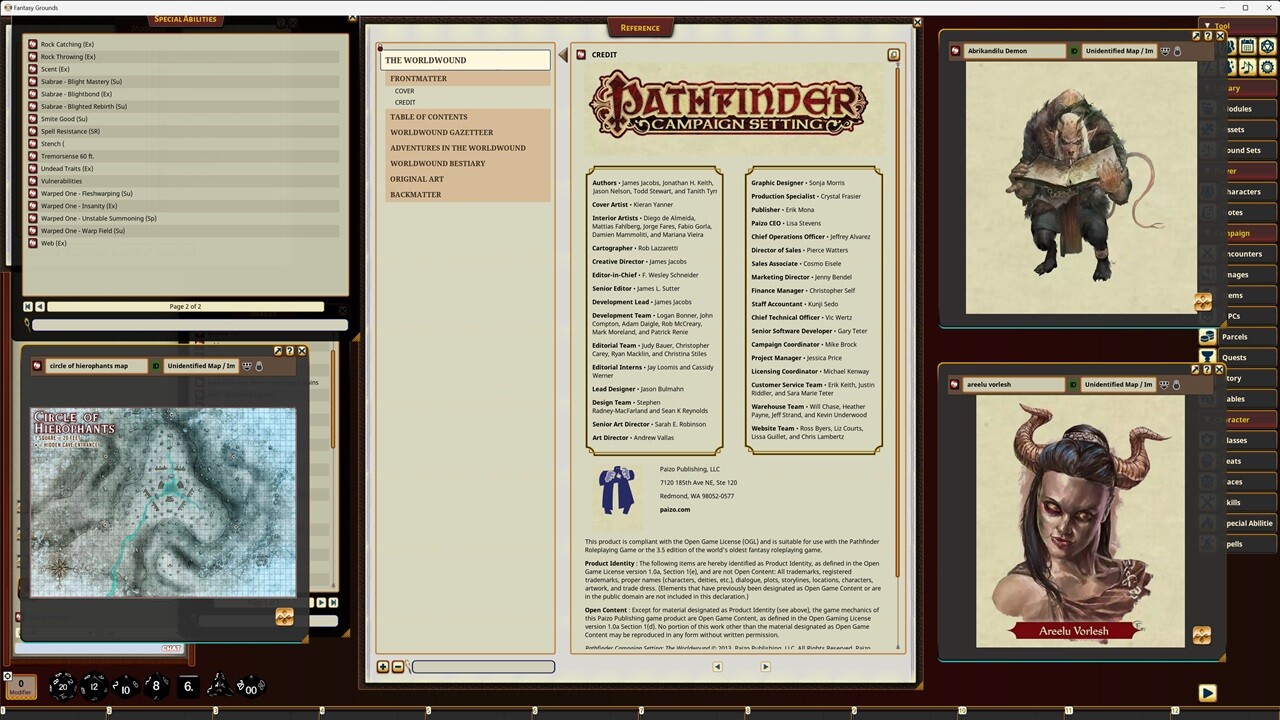Image resolution: width=1280 pixels, height=720 pixels.
Task: Expand the Worldwound Bestiary section
Action: pos(437,163)
